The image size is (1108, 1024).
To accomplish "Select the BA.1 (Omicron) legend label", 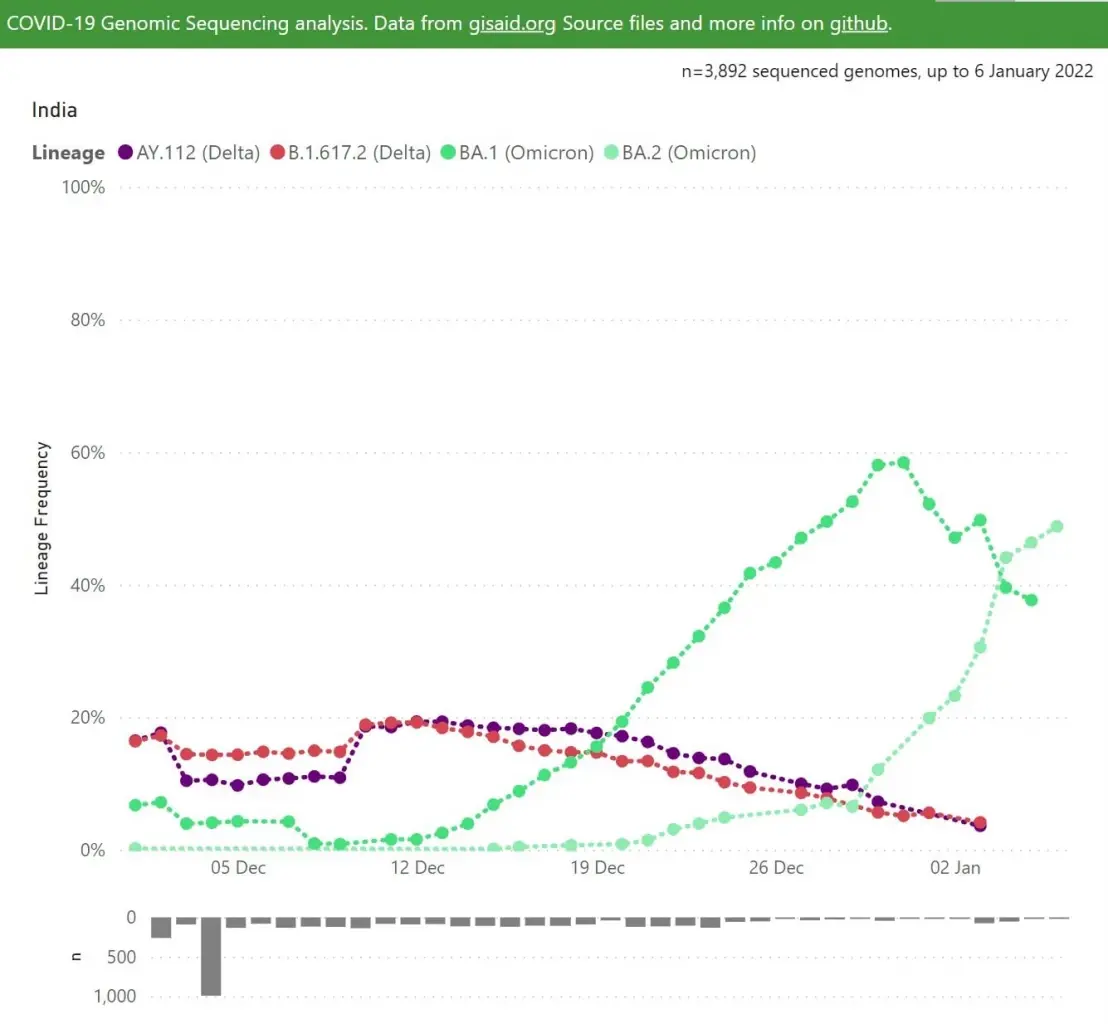I will 526,153.
